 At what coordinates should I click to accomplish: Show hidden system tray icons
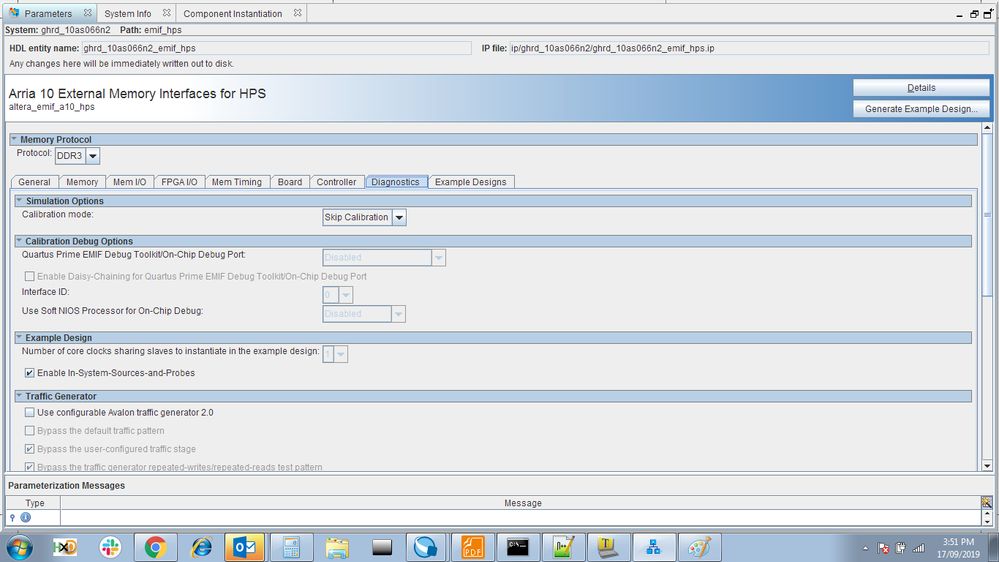[865, 548]
